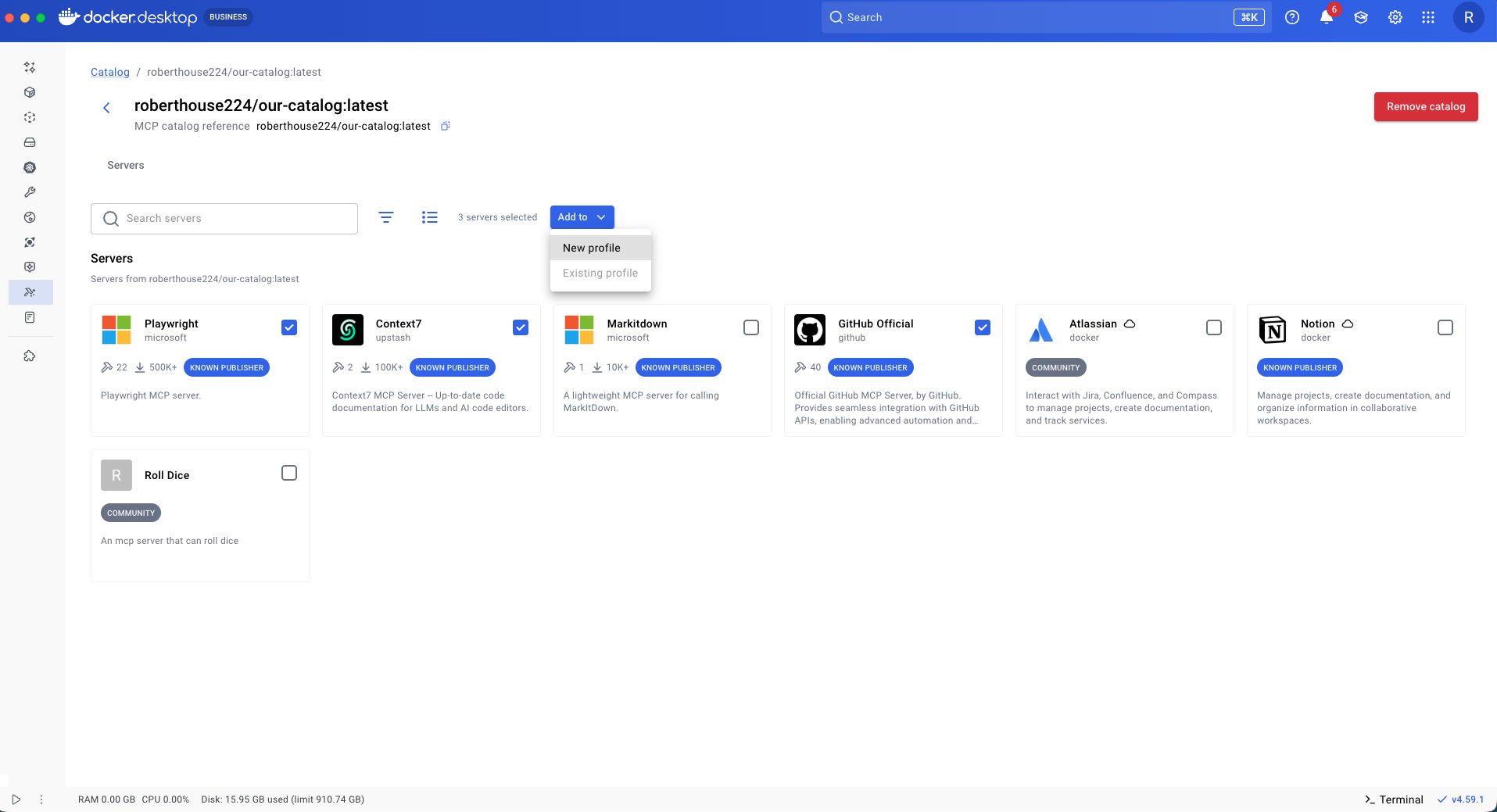Select Existing profile from the dropdown
Image resolution: width=1497 pixels, height=812 pixels.
coord(600,273)
